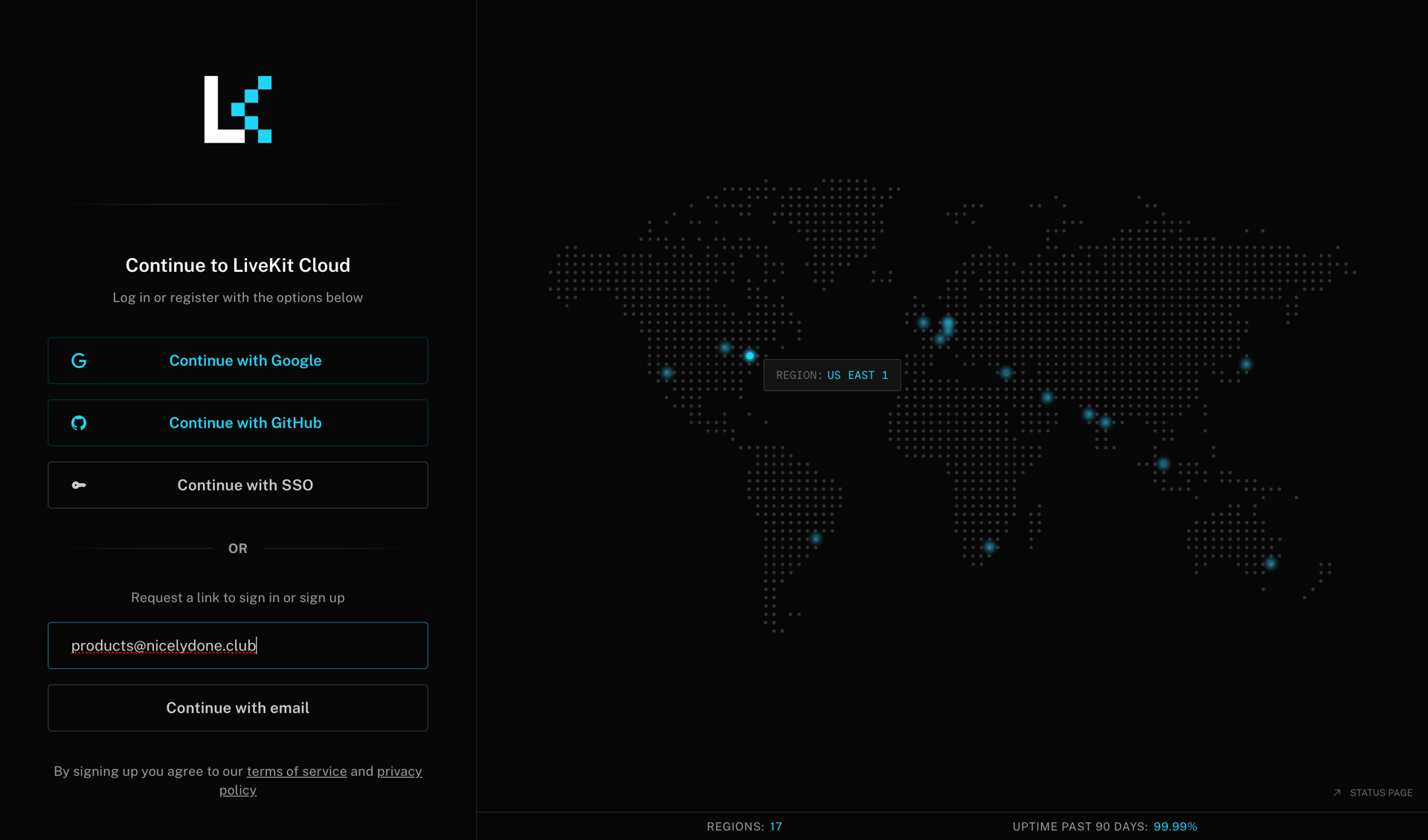Click the REGION: US EAST 1 tooltip box
The height and width of the screenshot is (840, 1428).
(x=832, y=375)
